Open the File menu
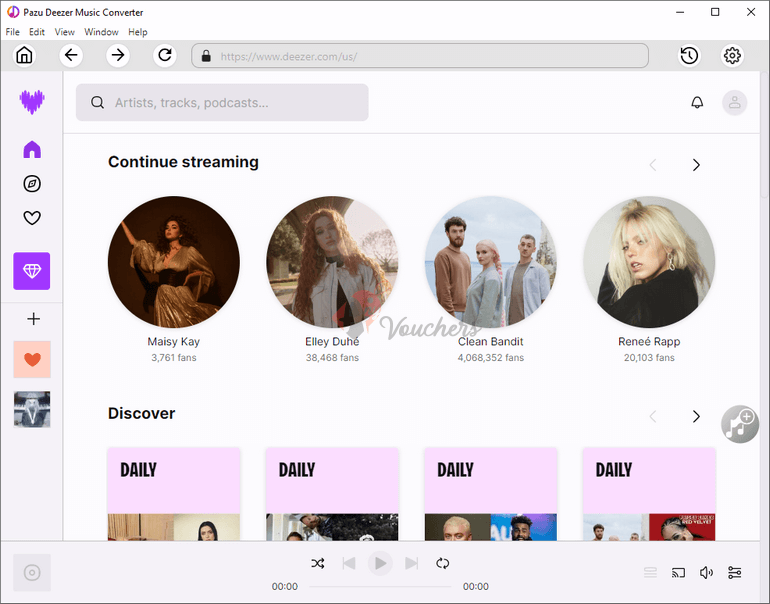 click(x=13, y=32)
